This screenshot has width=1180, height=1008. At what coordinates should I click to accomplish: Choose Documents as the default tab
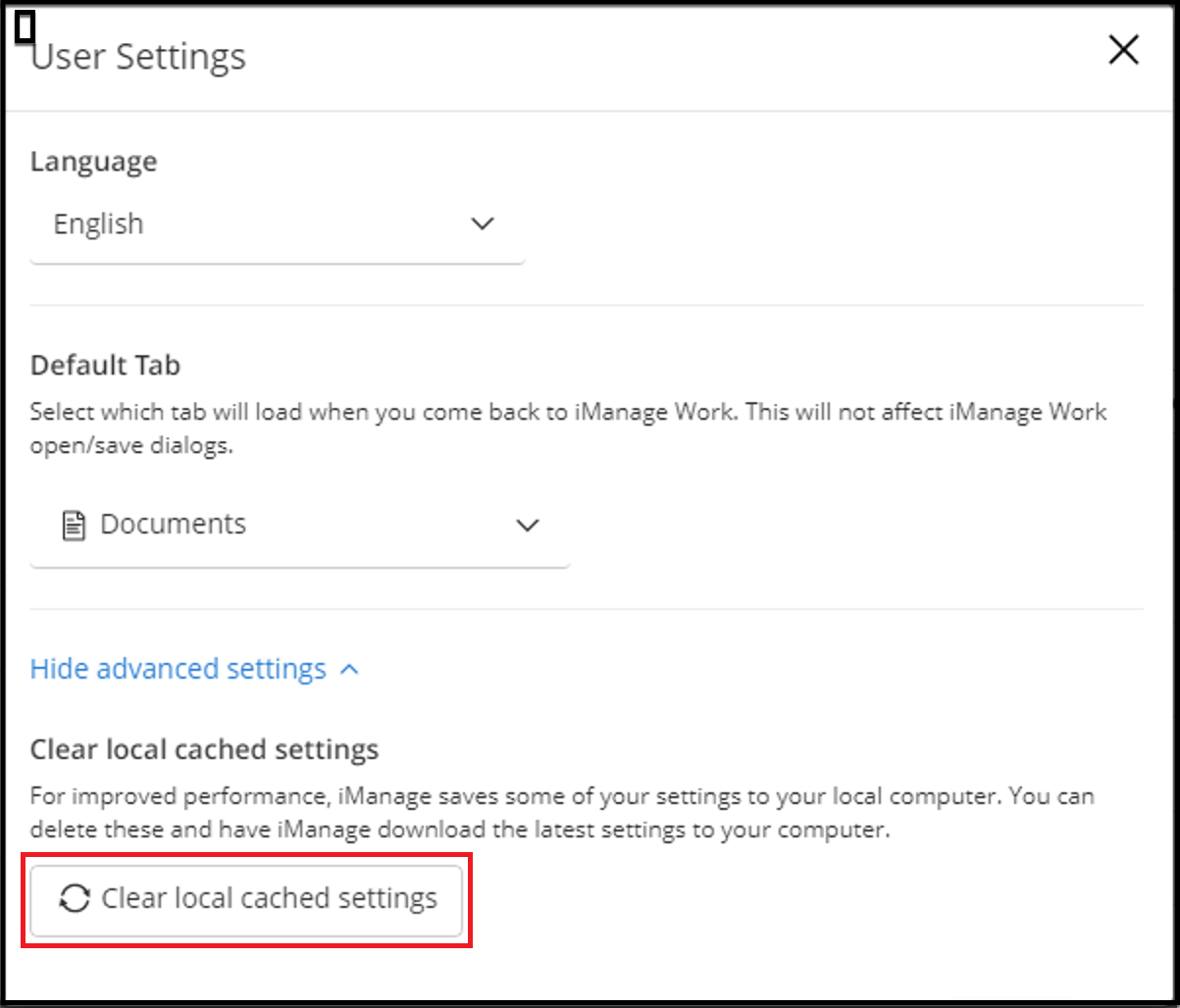pyautogui.click(x=173, y=525)
